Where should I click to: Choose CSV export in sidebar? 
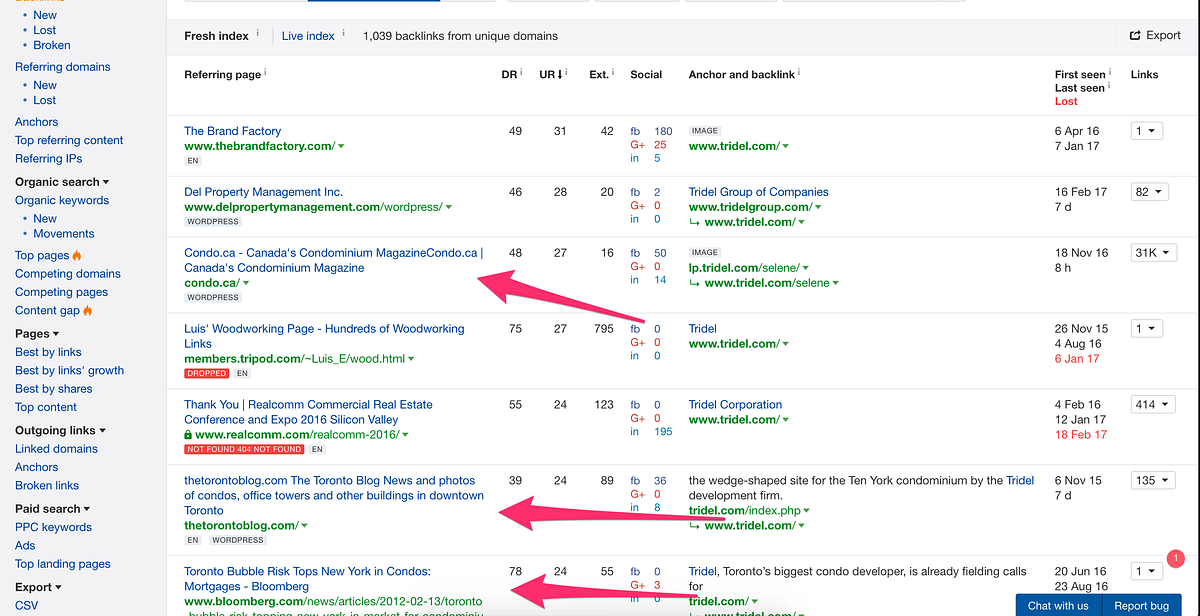27,606
